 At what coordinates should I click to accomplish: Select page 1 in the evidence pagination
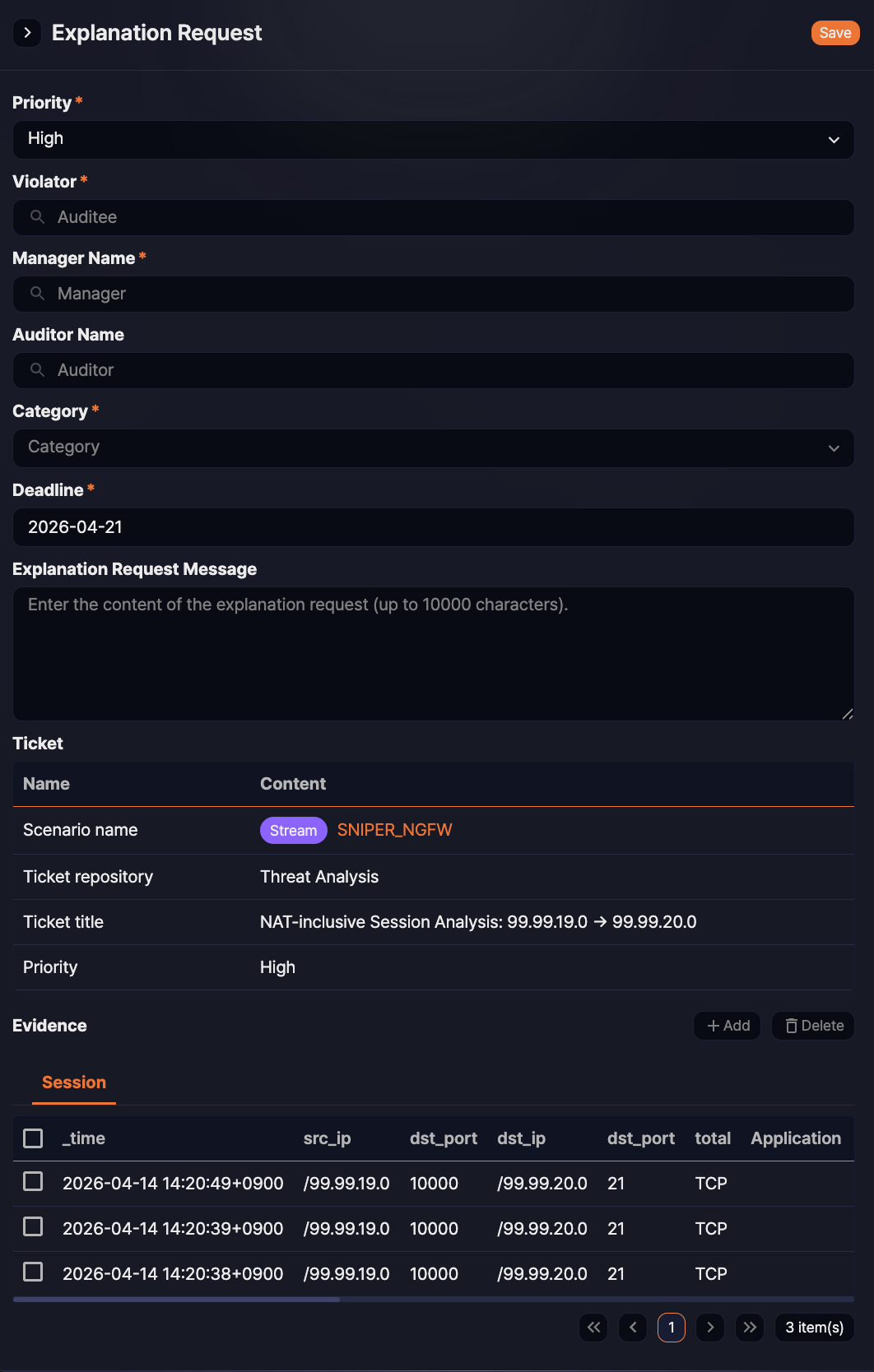coord(672,1327)
